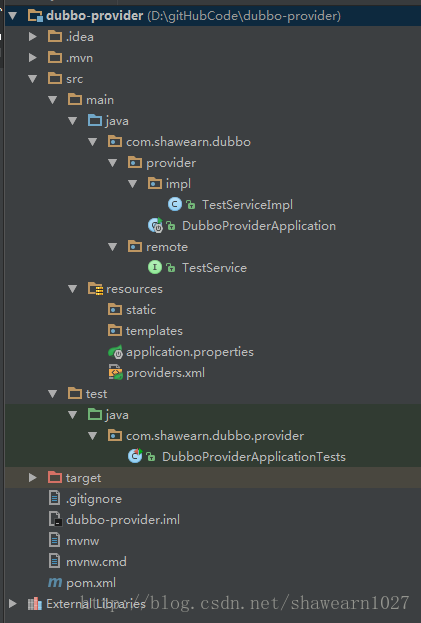Click the templates folder icon
Screen dimensions: 421x623
click(115, 330)
